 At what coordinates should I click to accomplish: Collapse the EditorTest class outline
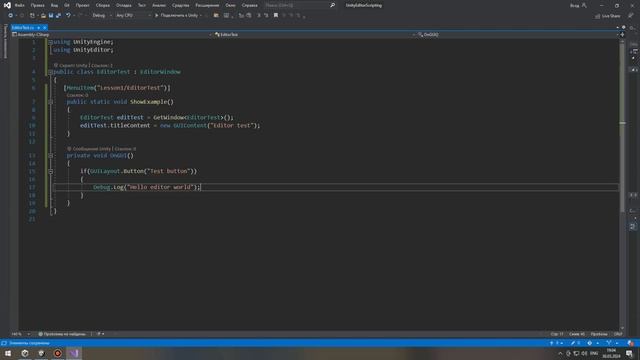pyautogui.click(x=51, y=72)
